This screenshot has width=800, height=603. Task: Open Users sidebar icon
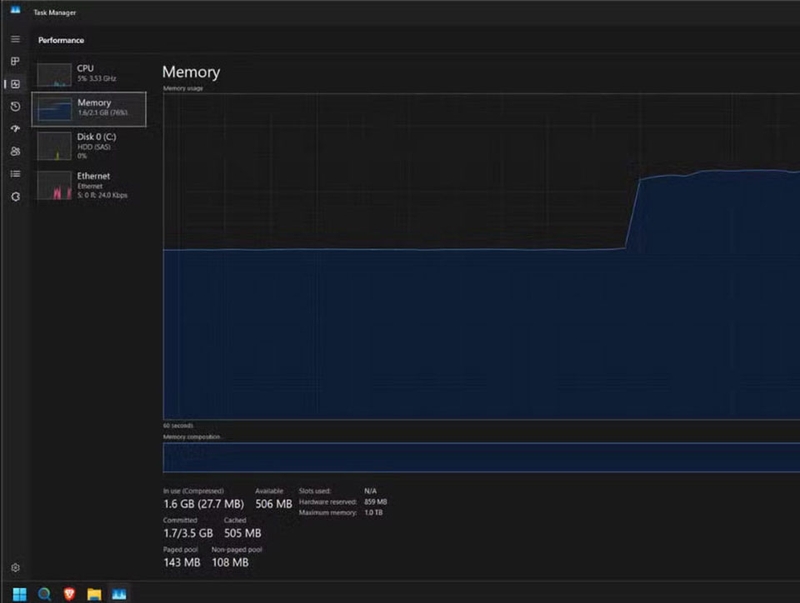(x=15, y=151)
